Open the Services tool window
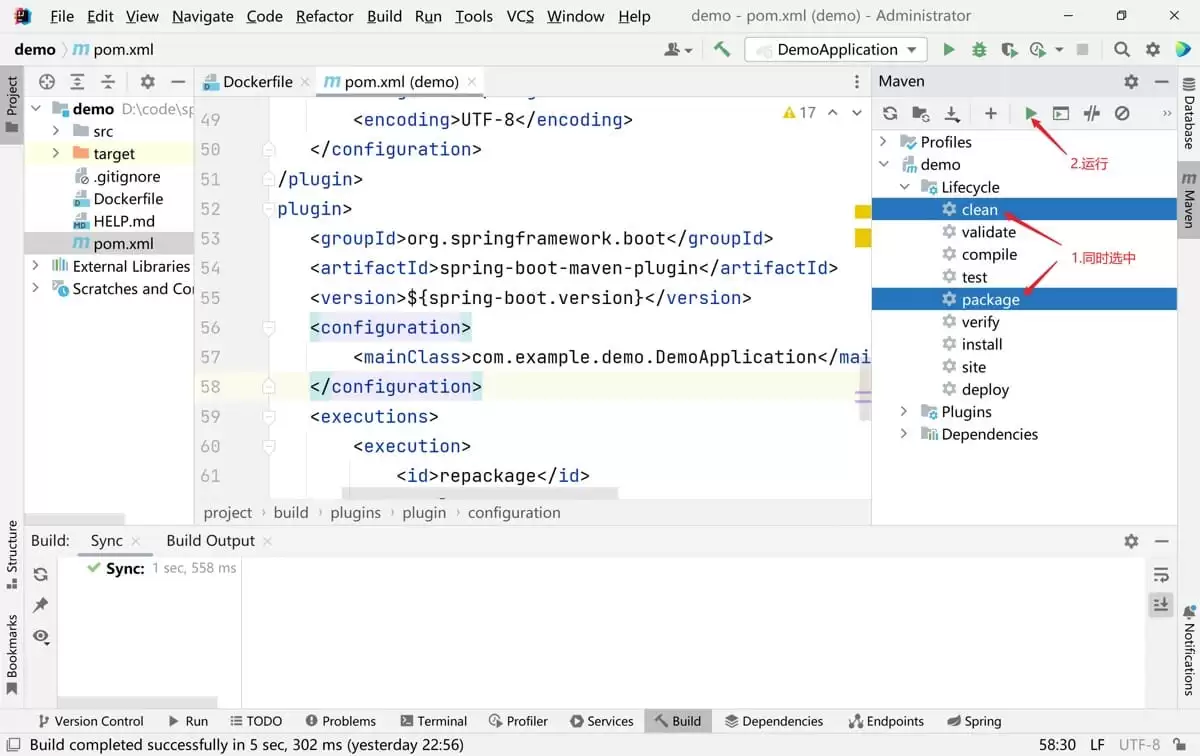The height and width of the screenshot is (756, 1200). [602, 721]
